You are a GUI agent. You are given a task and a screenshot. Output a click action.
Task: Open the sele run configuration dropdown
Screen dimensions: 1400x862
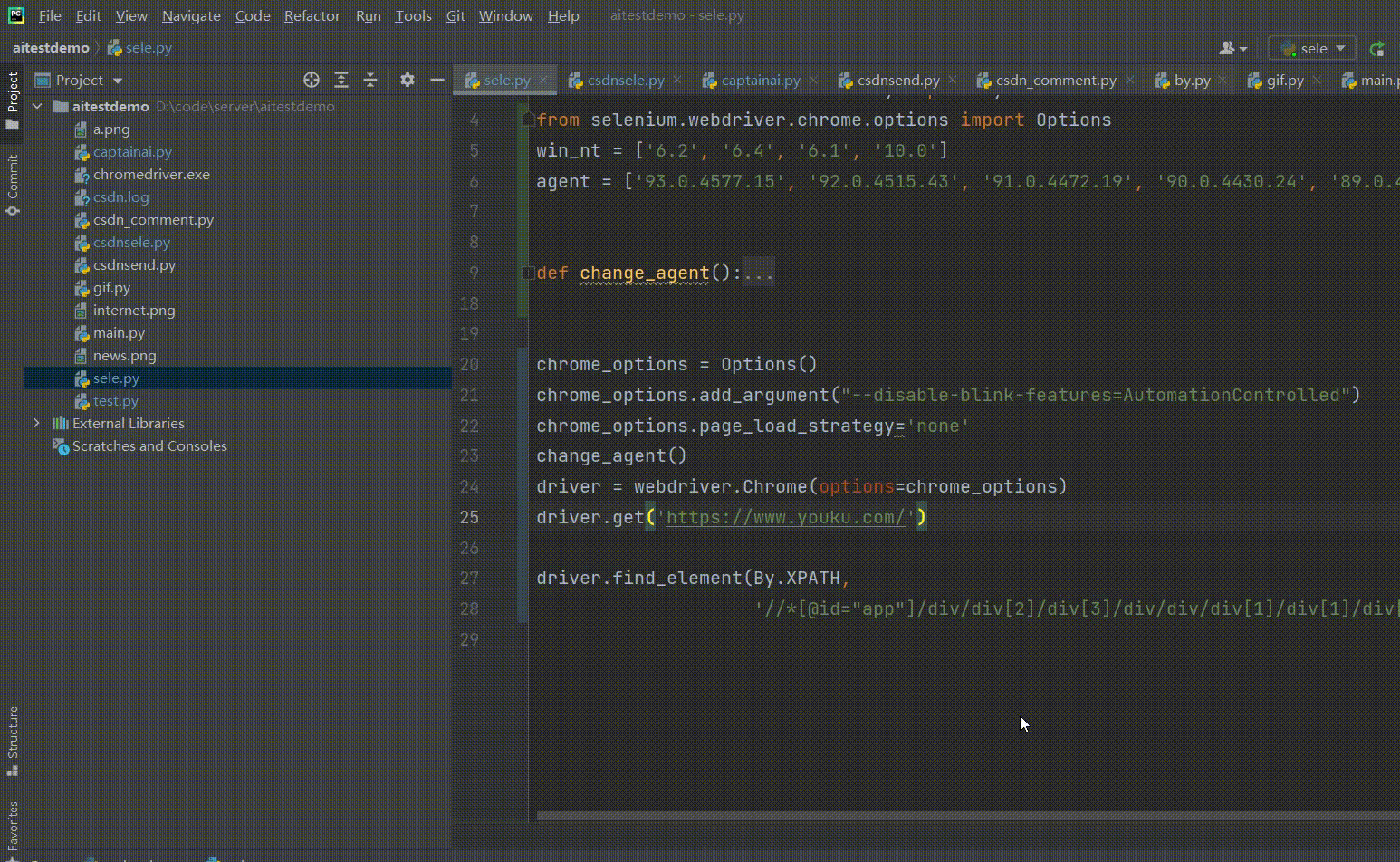pyautogui.click(x=1312, y=49)
